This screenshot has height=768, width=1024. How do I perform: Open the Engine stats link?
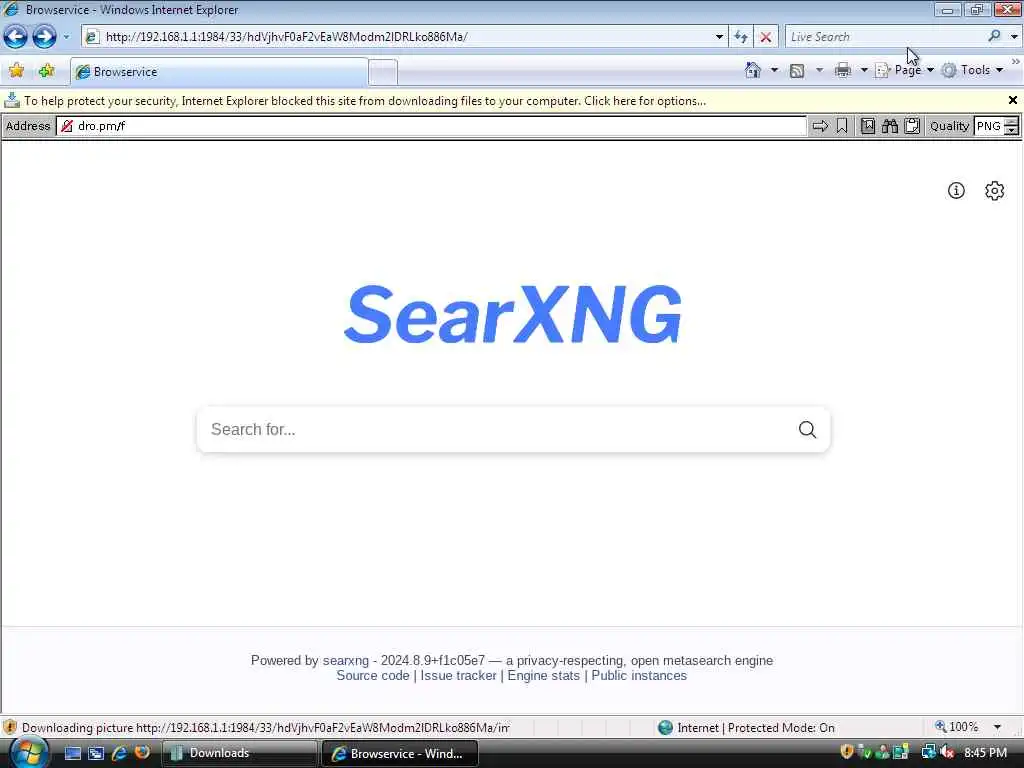pyautogui.click(x=543, y=675)
